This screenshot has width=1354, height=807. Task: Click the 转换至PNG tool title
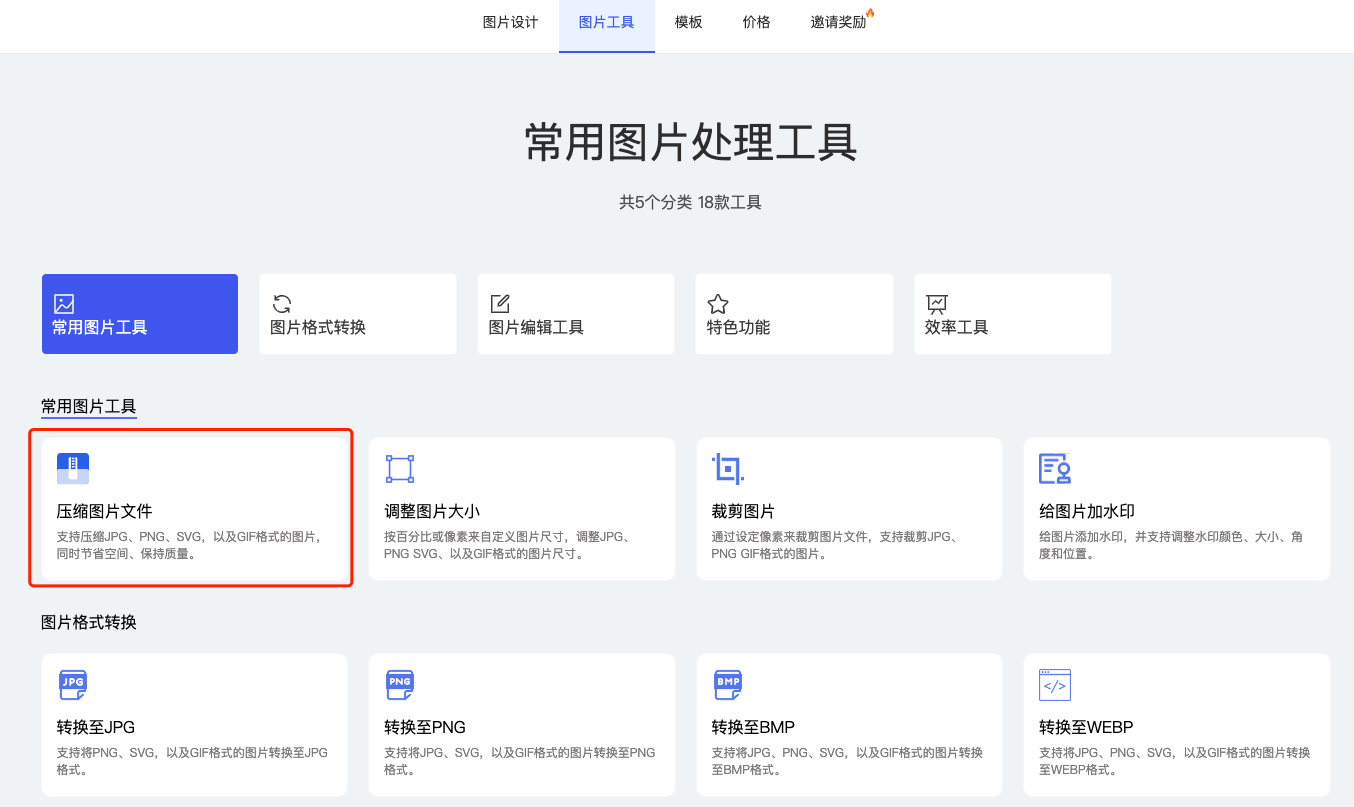(425, 727)
